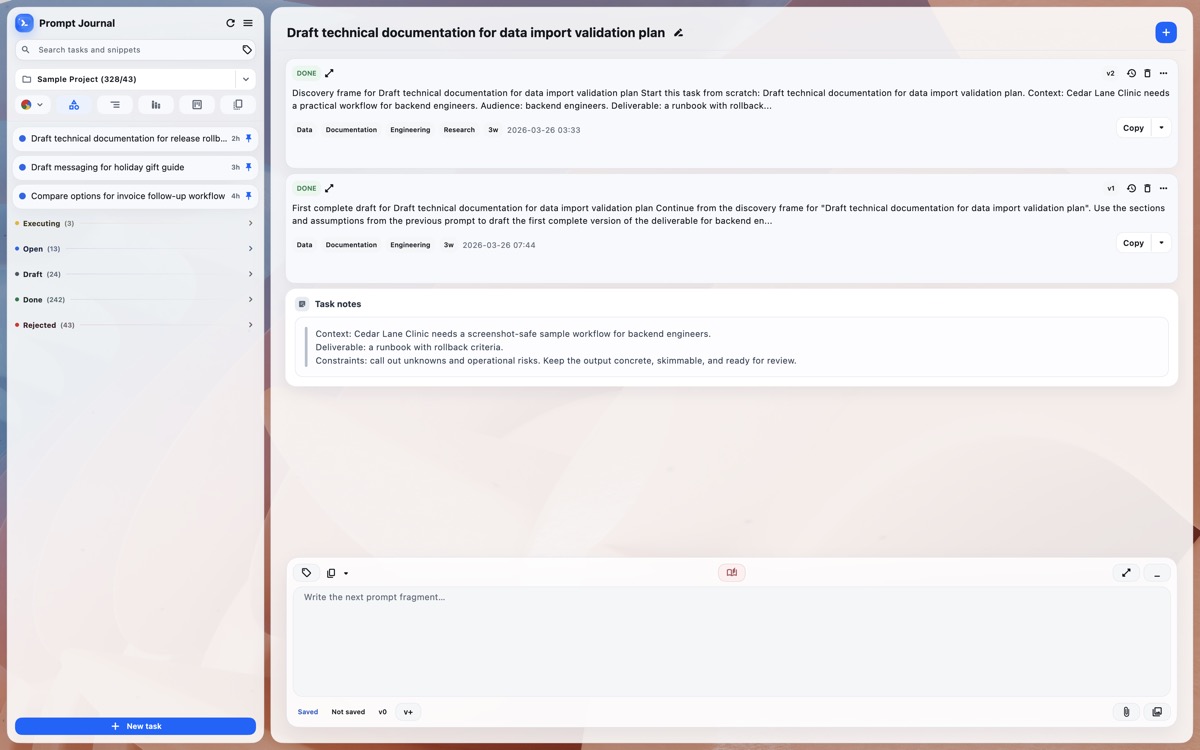Open Copy dropdown arrow on v1 prompt
The width and height of the screenshot is (1200, 750).
point(1161,243)
